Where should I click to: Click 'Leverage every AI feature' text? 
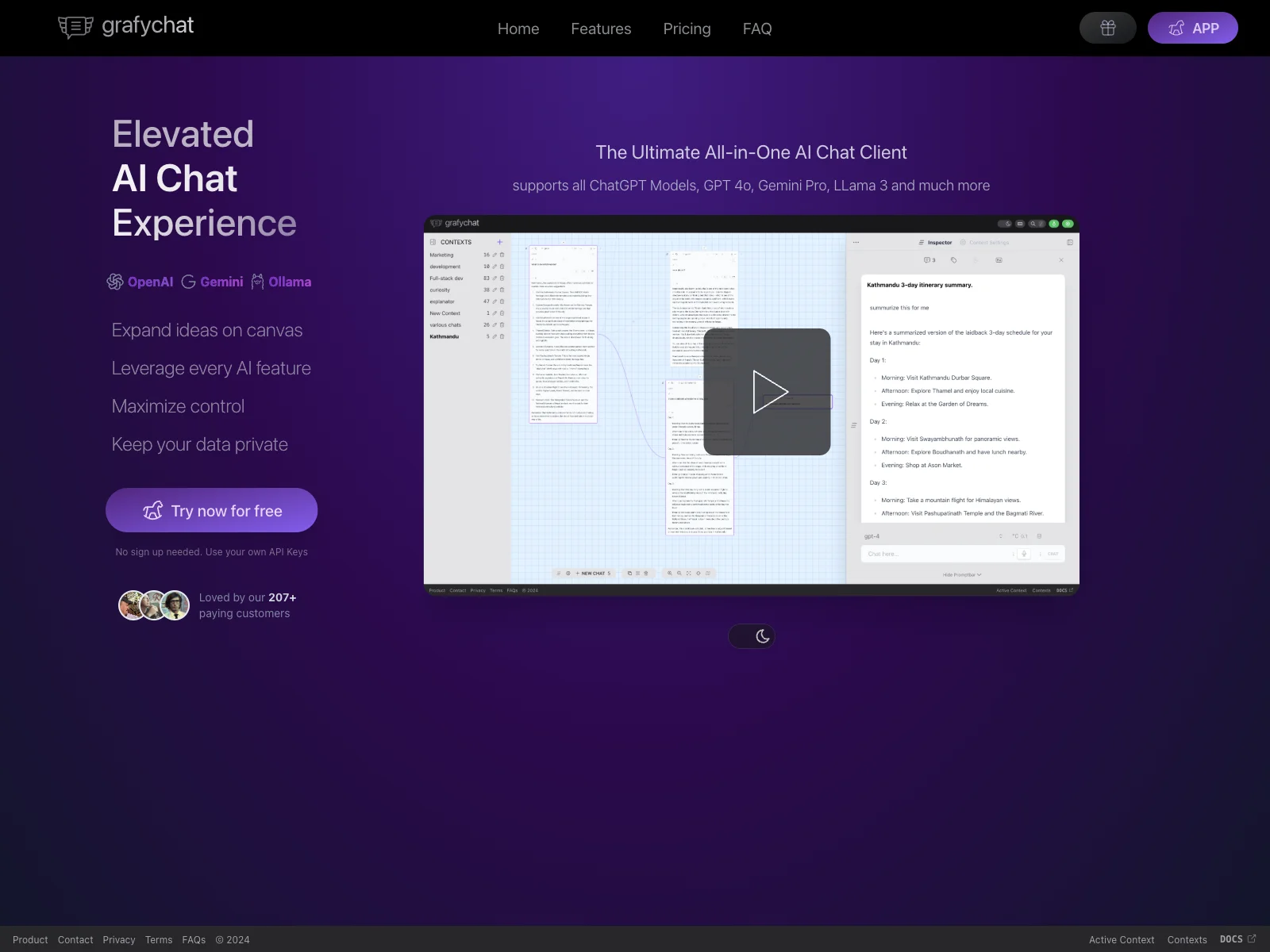pyautogui.click(x=211, y=368)
